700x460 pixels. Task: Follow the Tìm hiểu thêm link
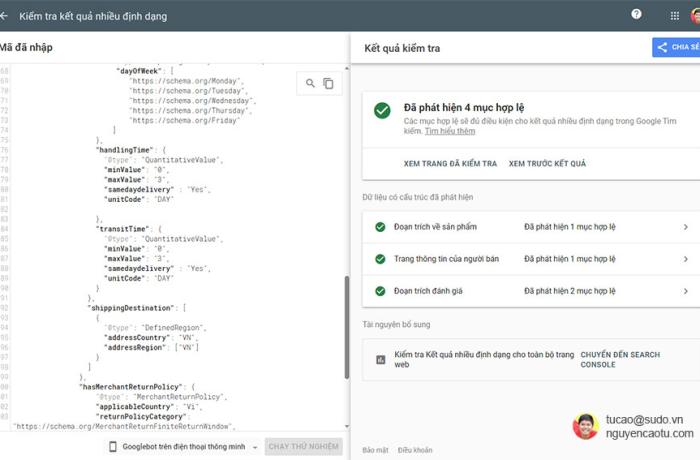(449, 131)
